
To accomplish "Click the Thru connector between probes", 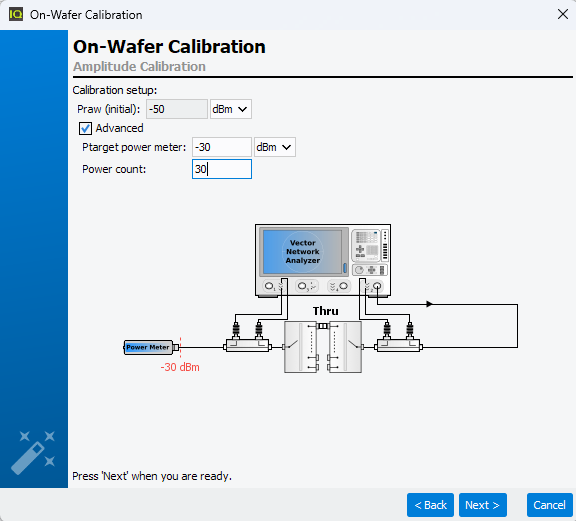I will point(323,326).
